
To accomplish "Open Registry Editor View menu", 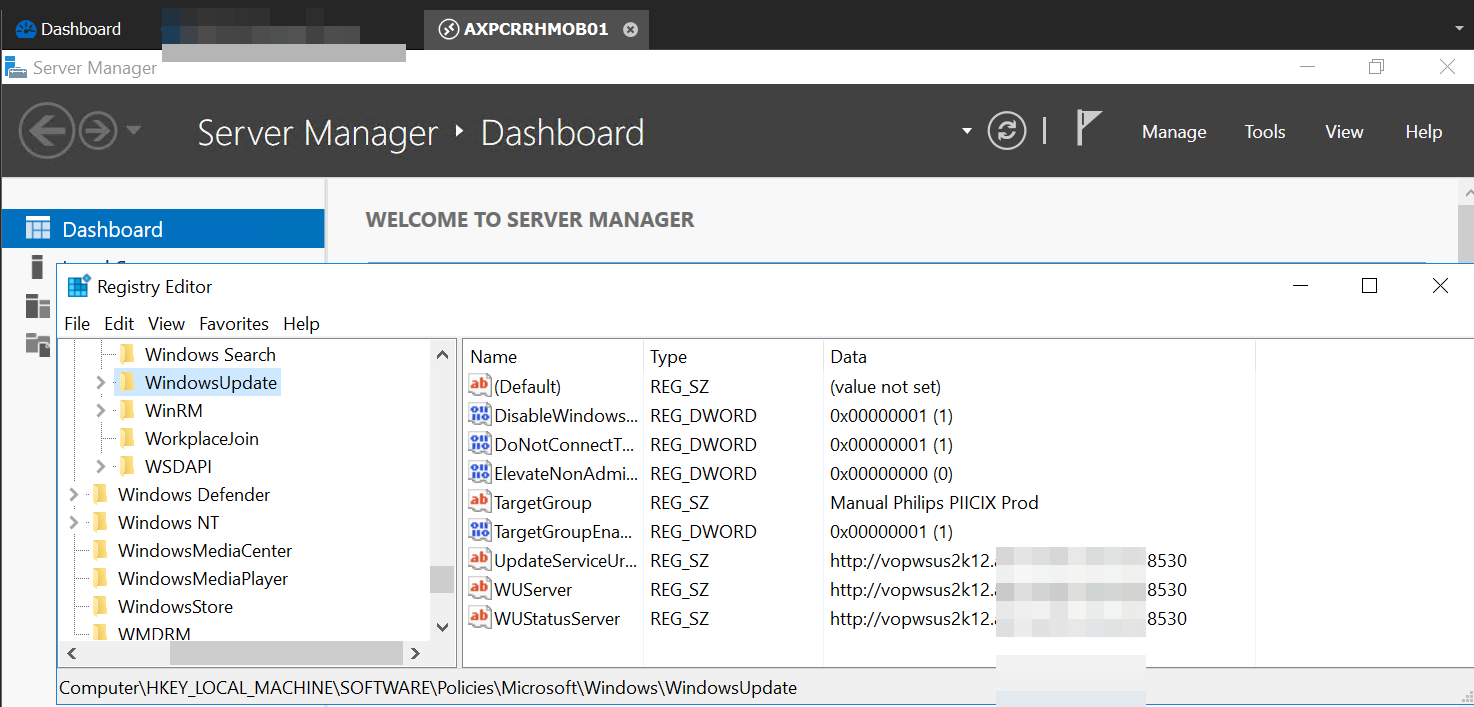I will point(166,323).
